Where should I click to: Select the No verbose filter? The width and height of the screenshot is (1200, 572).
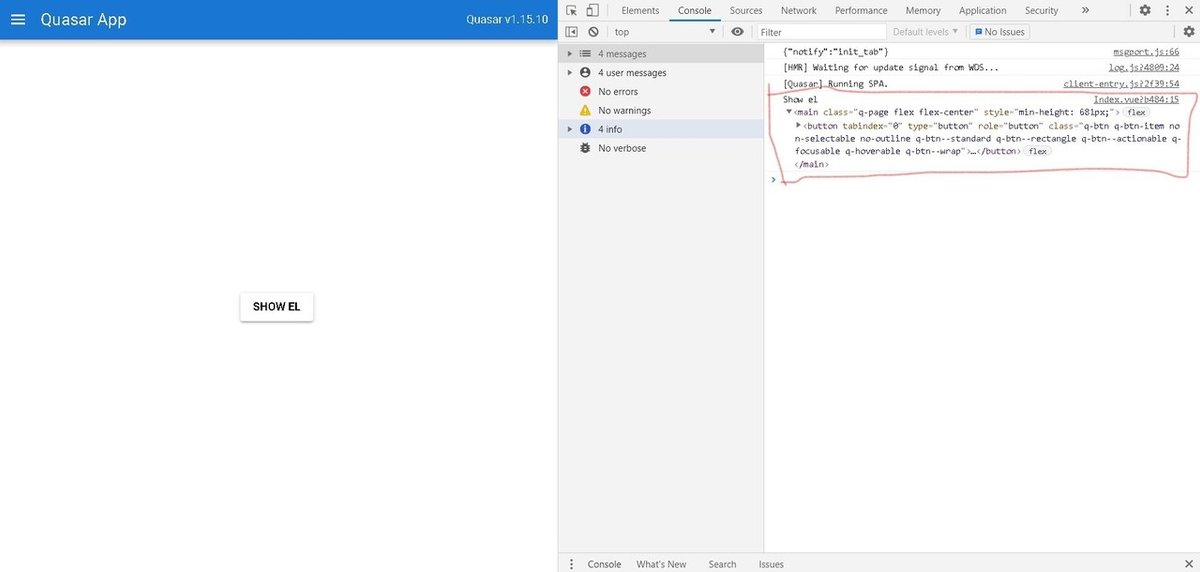pos(622,148)
